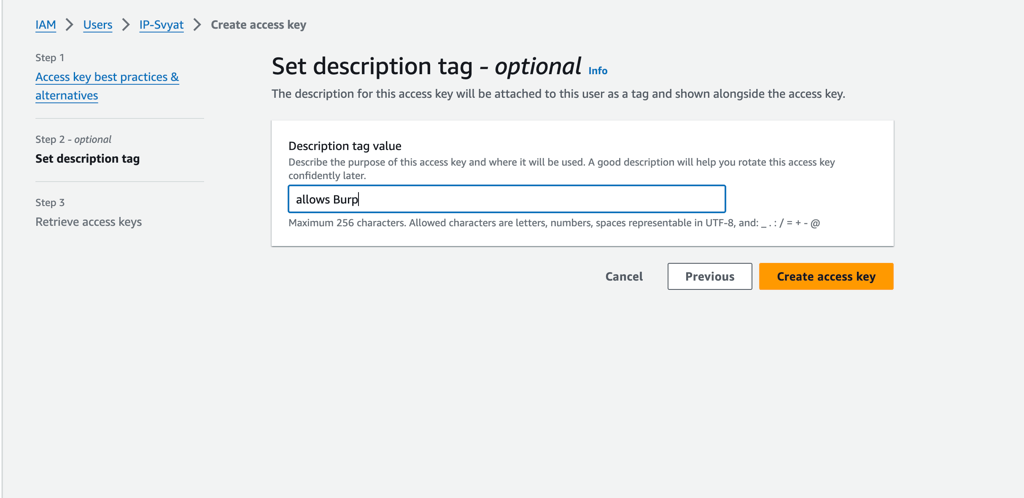Cancel the access key creation
Screen dimensions: 1024x498
click(x=624, y=277)
